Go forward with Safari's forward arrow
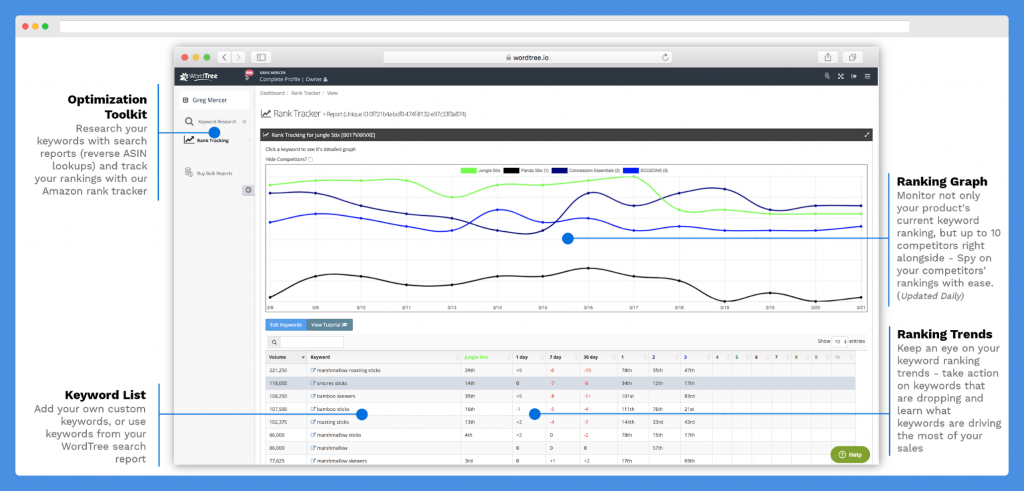 (239, 57)
